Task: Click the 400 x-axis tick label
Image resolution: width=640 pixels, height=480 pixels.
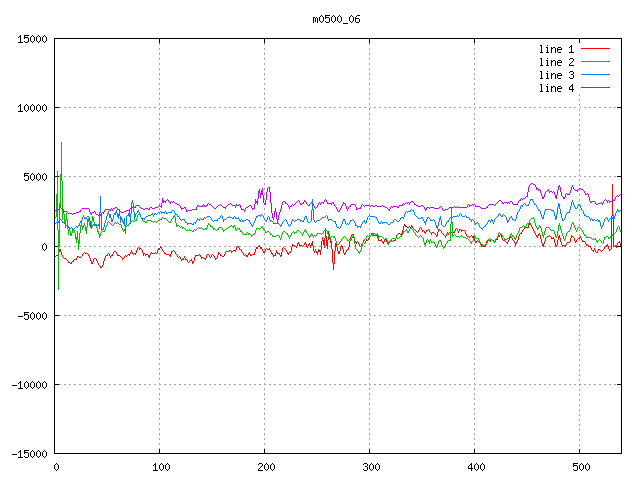Action: pos(475,467)
